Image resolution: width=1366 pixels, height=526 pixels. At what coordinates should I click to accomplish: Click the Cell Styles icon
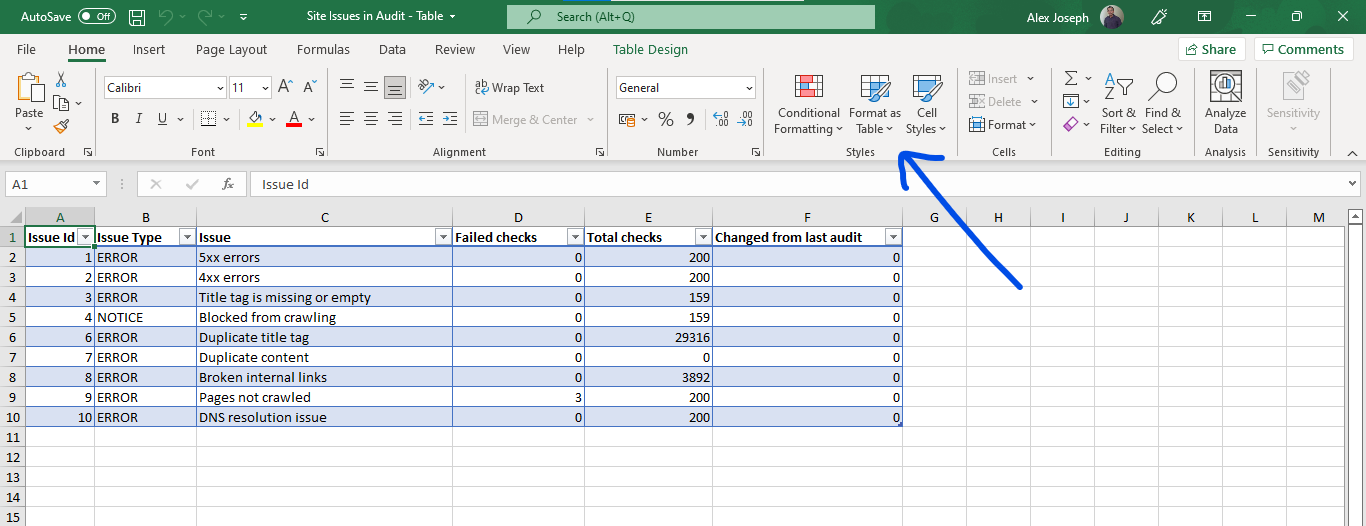coord(926,89)
